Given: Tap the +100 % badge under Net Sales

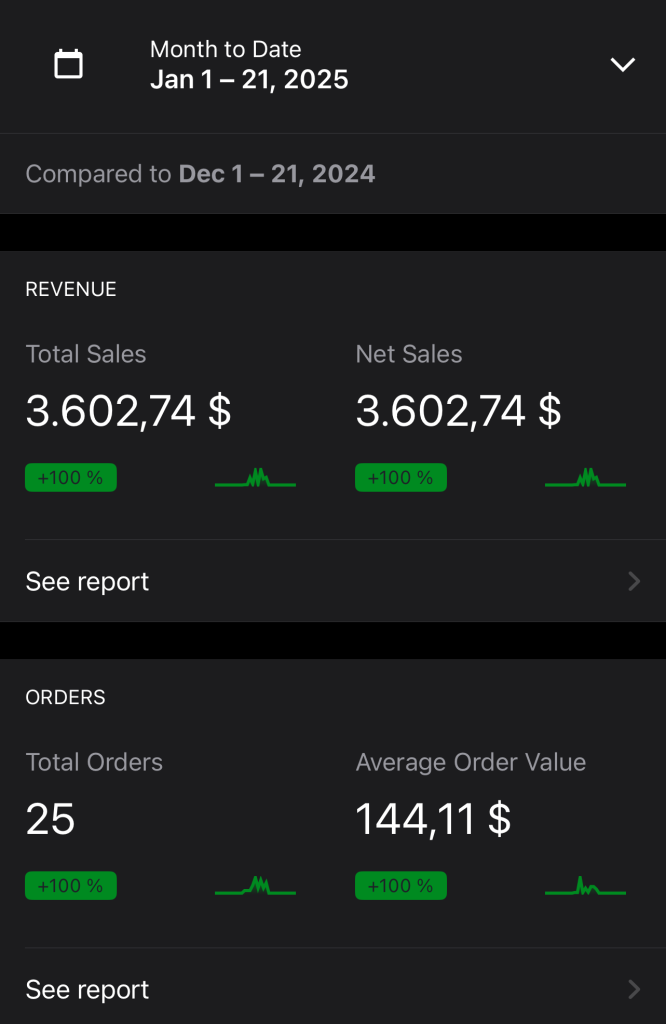Looking at the screenshot, I should pos(401,477).
